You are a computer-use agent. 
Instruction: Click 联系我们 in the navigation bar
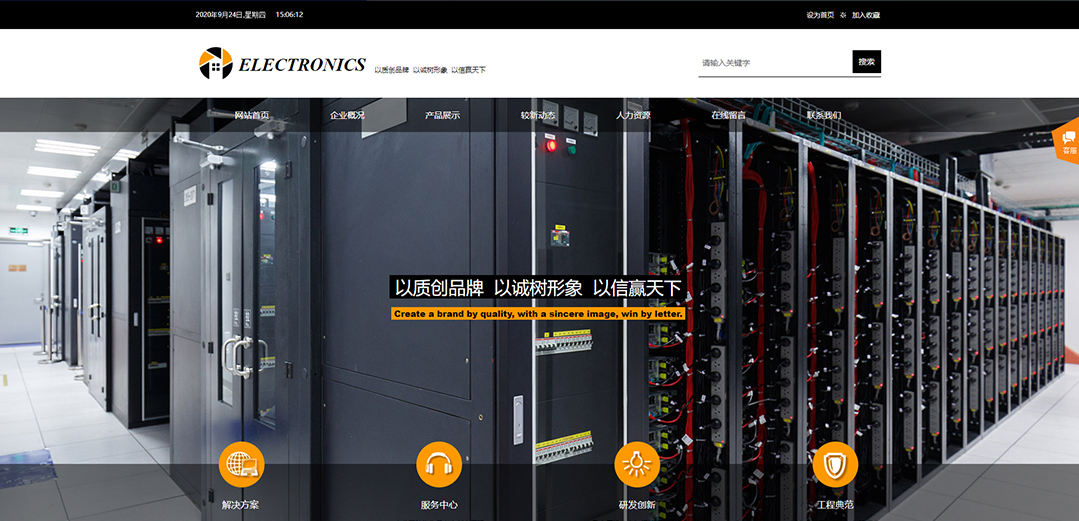tap(824, 115)
